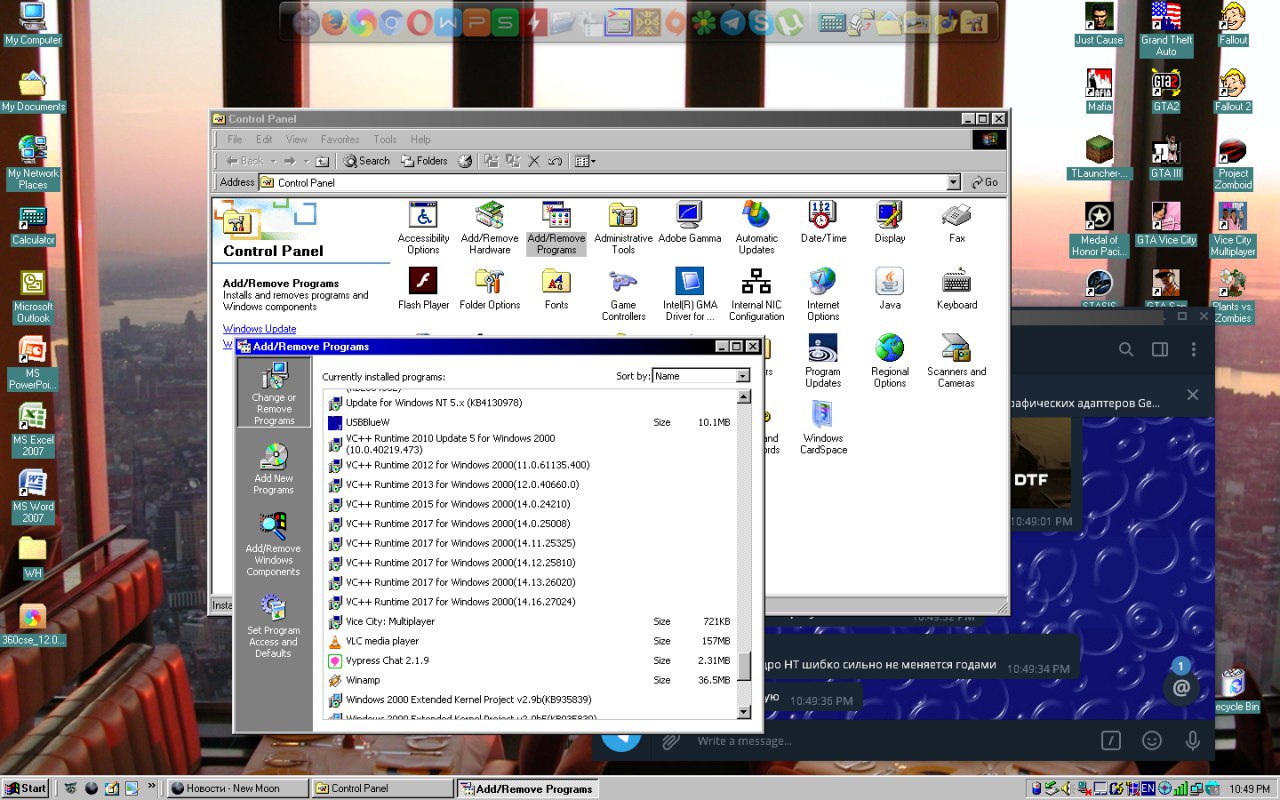Select the Winamp entry in programs list
Viewport: 1280px width, 800px height.
pos(530,680)
